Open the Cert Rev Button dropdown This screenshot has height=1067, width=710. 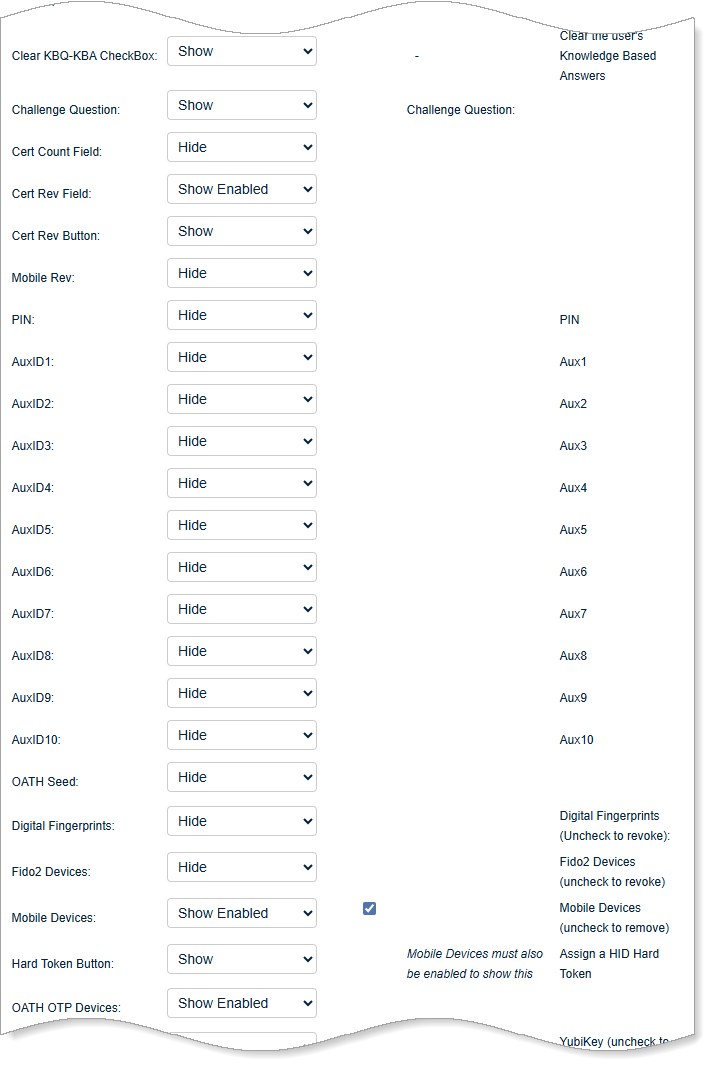pos(241,231)
